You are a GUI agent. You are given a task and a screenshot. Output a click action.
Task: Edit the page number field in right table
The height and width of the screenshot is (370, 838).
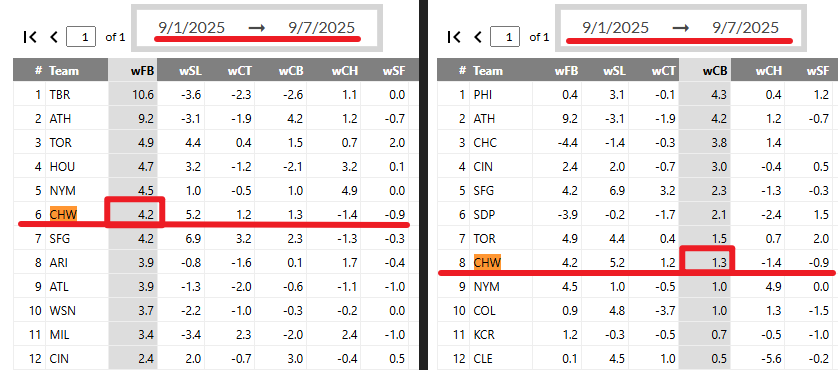tap(505, 37)
